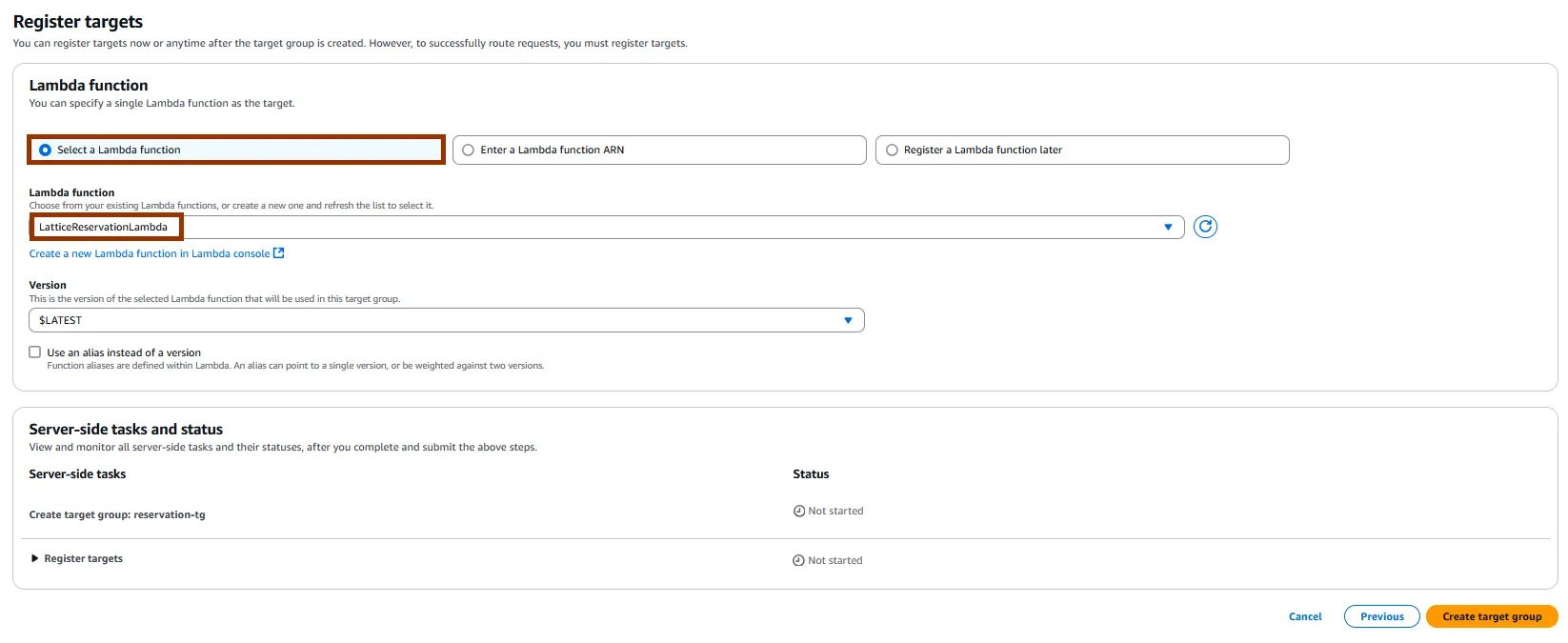Click the 'Create target group: reservation-tg' task row
1568x643 pixels.
pos(117,515)
